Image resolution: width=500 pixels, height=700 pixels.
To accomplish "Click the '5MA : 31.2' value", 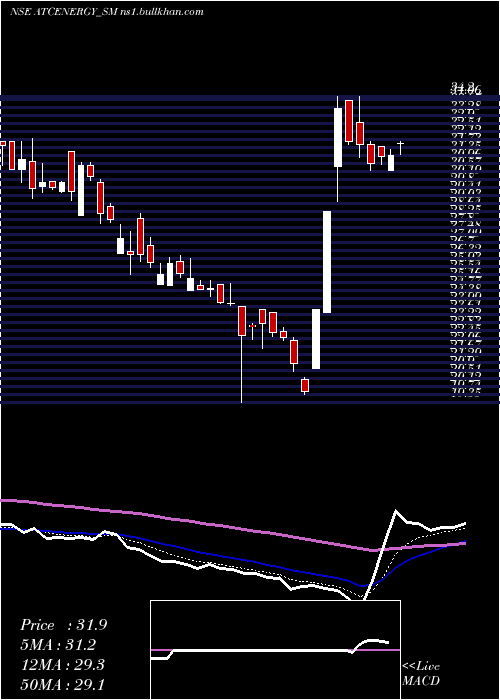I will click(58, 645).
